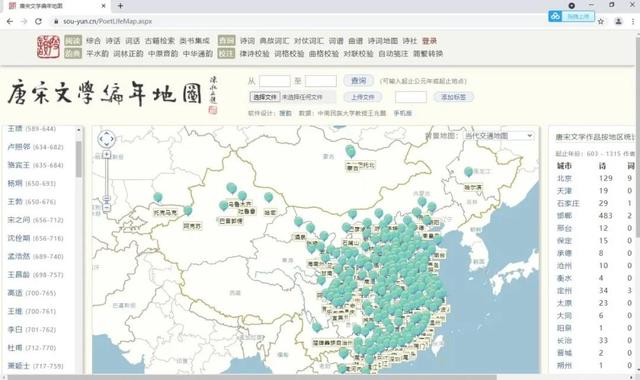Click the map marker above 托克马克
This screenshot has height=380, width=640.
(x=158, y=198)
